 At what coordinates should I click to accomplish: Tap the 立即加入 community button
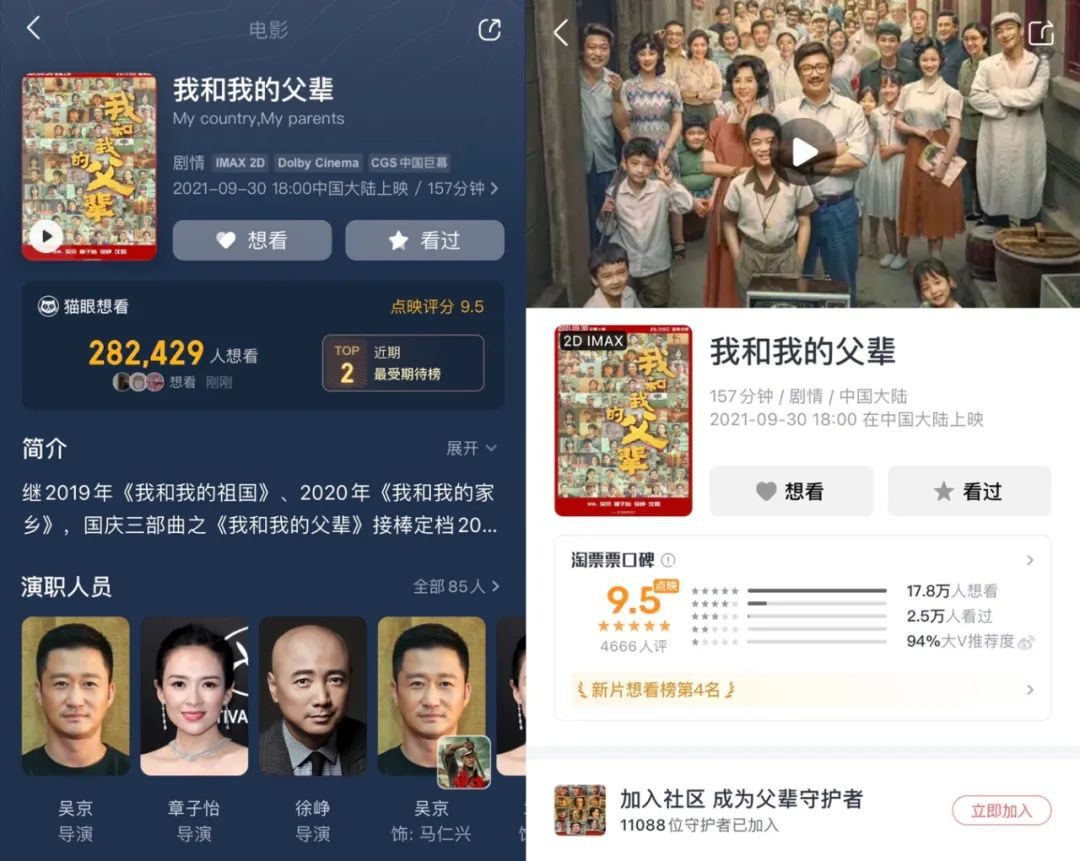pyautogui.click(x=1001, y=811)
